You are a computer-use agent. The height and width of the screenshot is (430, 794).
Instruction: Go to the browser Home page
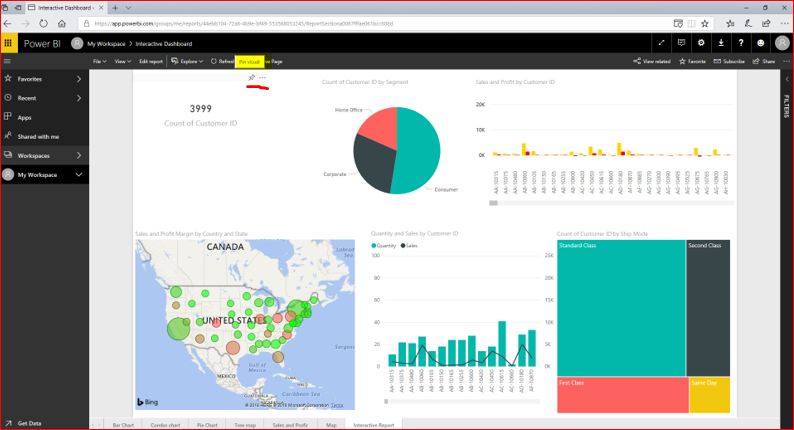(x=62, y=23)
